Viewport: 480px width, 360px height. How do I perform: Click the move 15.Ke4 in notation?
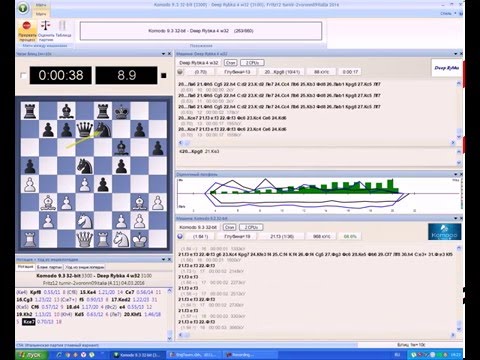[x=88, y=292]
